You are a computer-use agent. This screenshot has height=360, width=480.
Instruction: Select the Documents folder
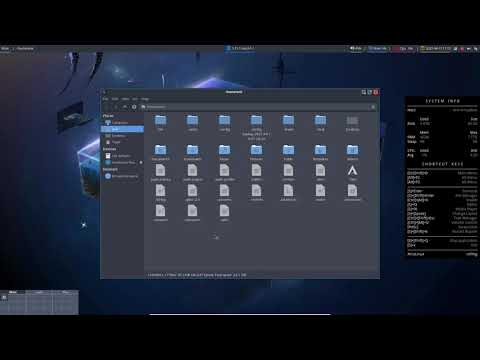pos(160,153)
